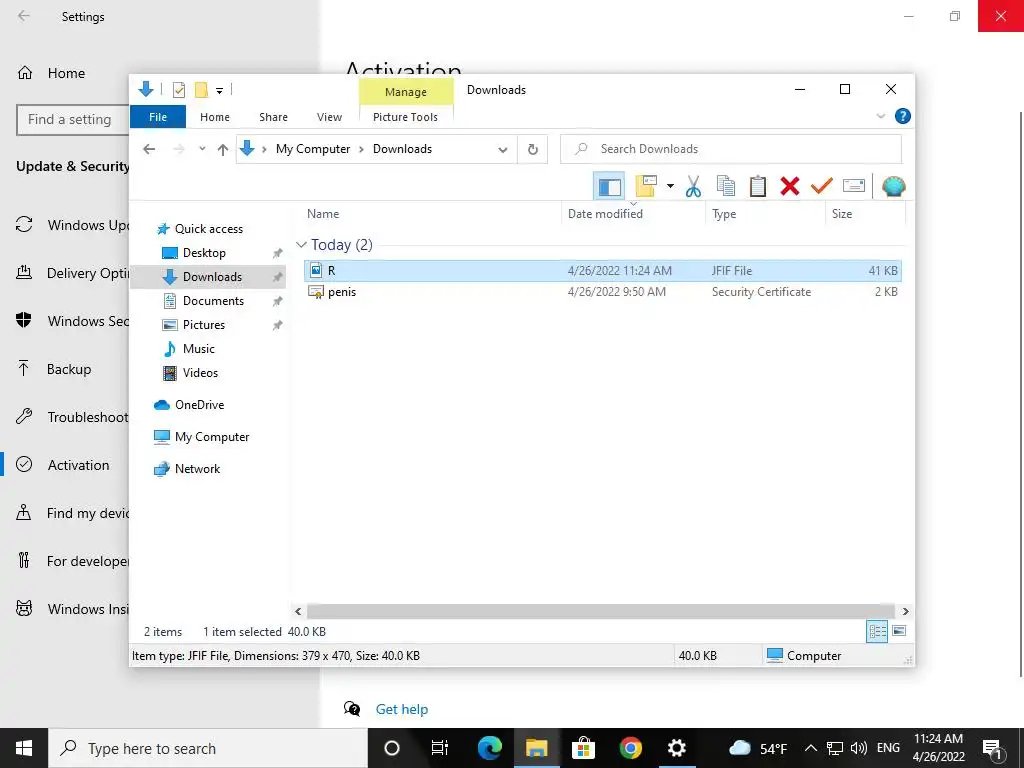This screenshot has width=1024, height=768.
Task: Paste using the clipboard icon
Action: pyautogui.click(x=758, y=187)
